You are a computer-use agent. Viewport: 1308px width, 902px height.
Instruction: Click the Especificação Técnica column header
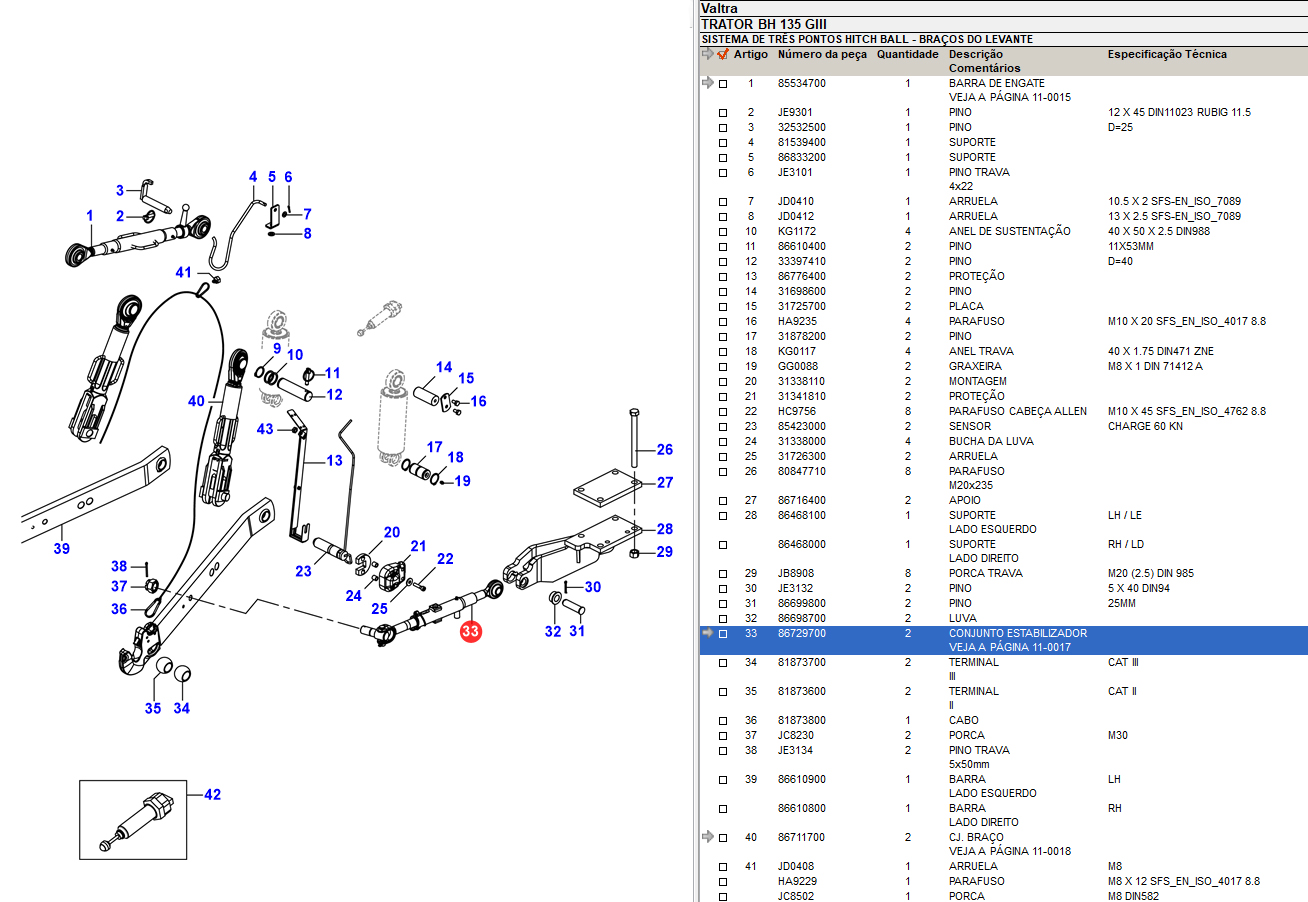[x=1166, y=55]
